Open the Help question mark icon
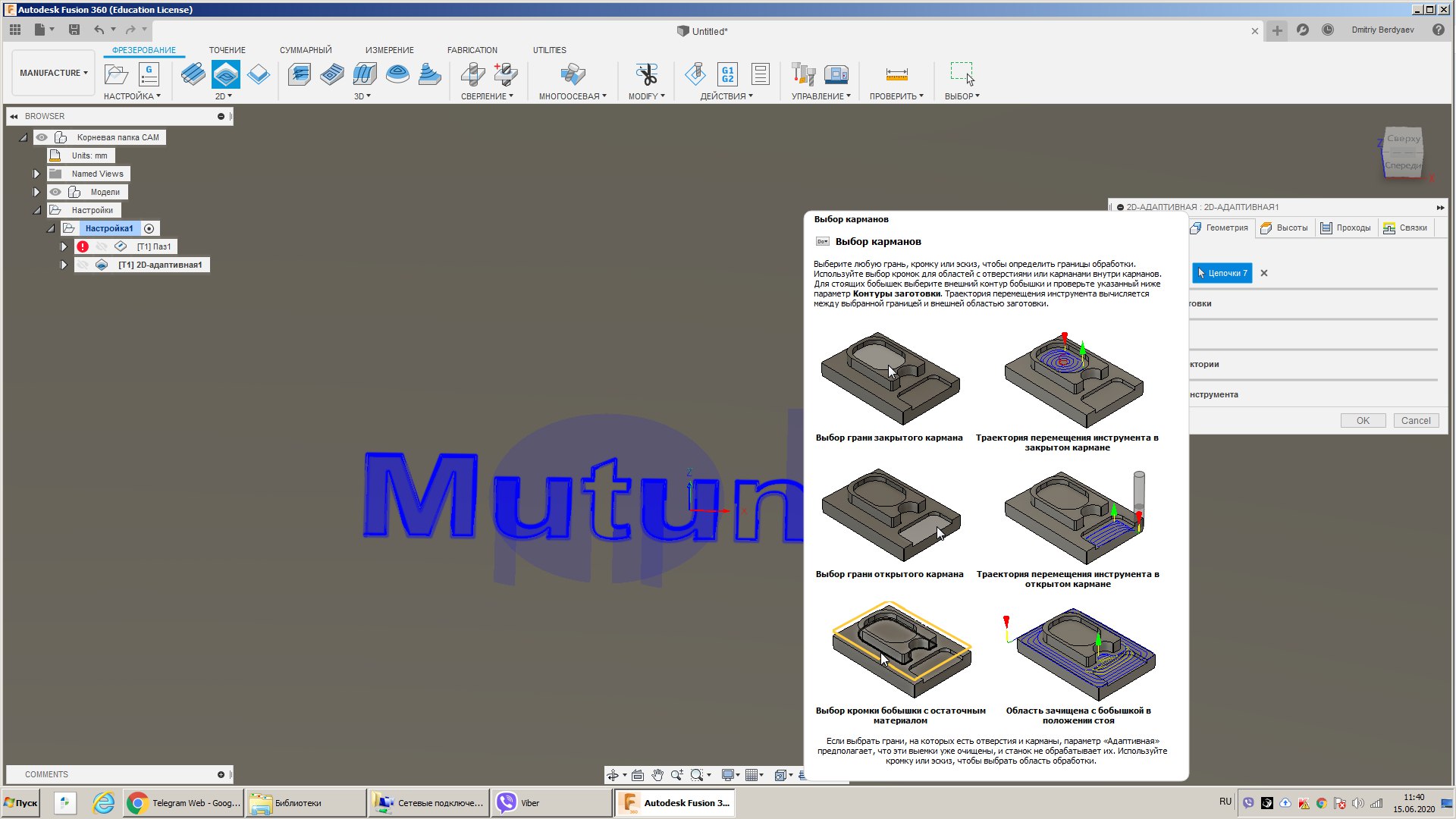This screenshot has height=819, width=1456. (1439, 30)
